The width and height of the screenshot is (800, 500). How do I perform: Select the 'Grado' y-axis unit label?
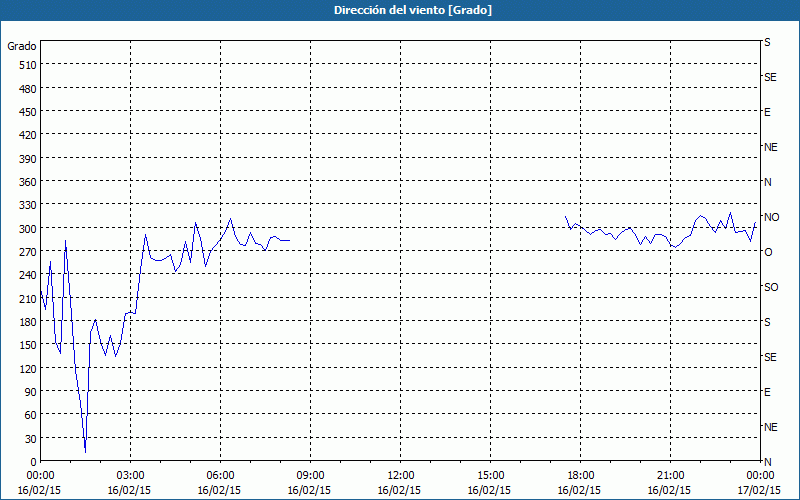click(x=22, y=46)
